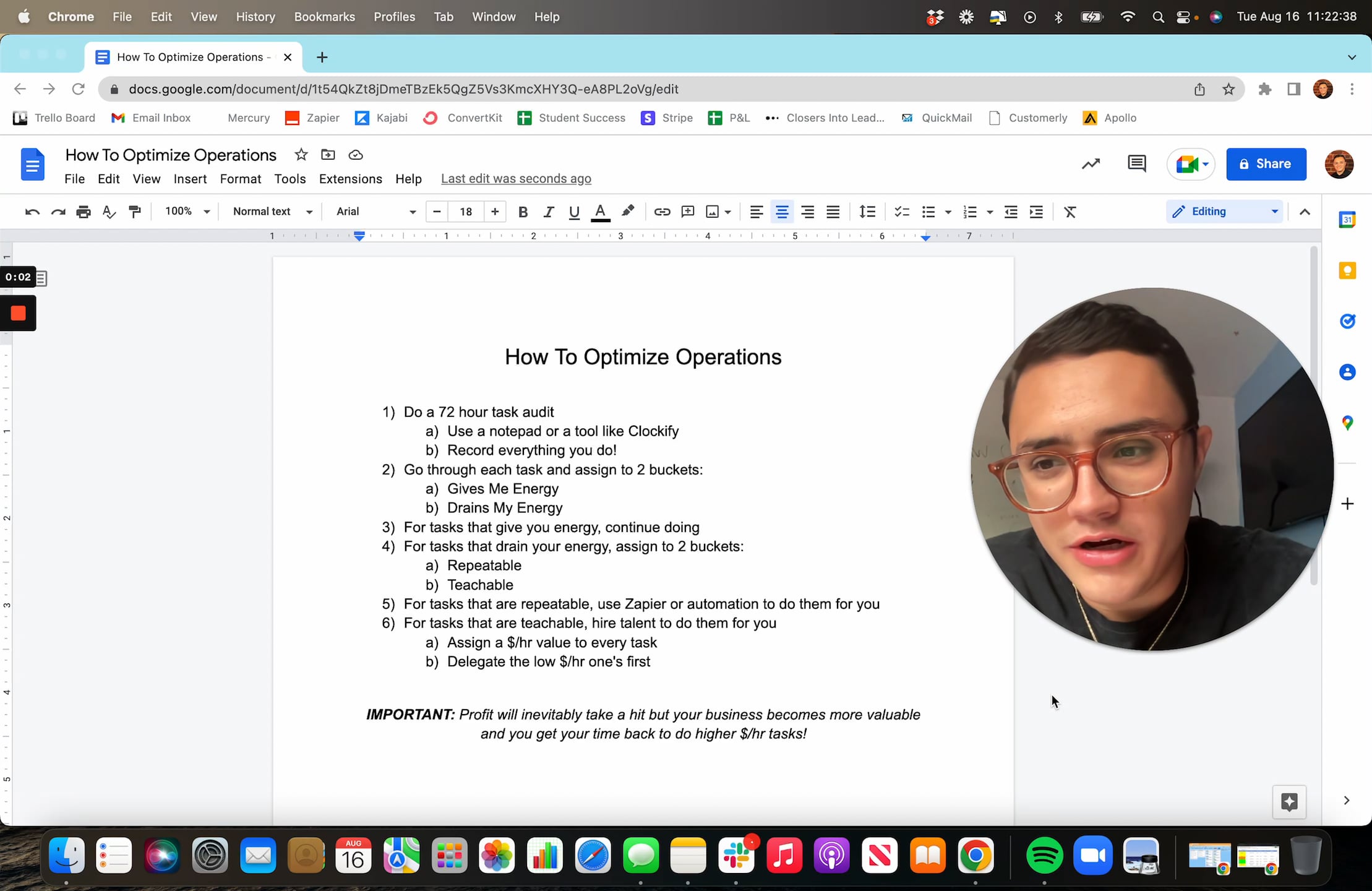Click the Print icon
The height and width of the screenshot is (891, 1372).
pyautogui.click(x=83, y=212)
